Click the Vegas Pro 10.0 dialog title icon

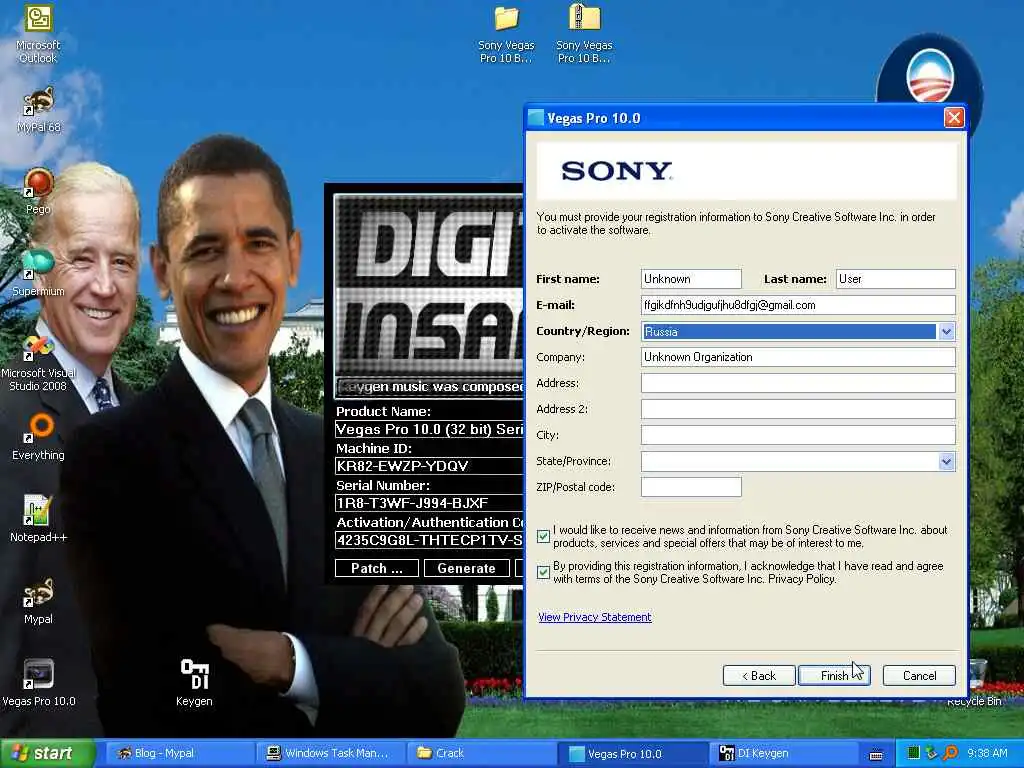pyautogui.click(x=536, y=118)
